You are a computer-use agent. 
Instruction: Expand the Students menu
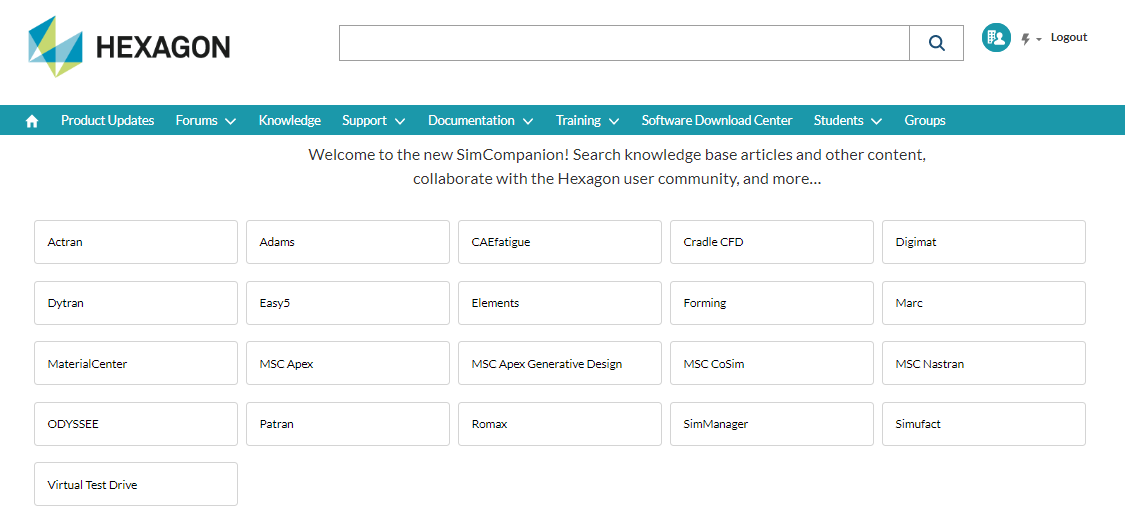[848, 120]
